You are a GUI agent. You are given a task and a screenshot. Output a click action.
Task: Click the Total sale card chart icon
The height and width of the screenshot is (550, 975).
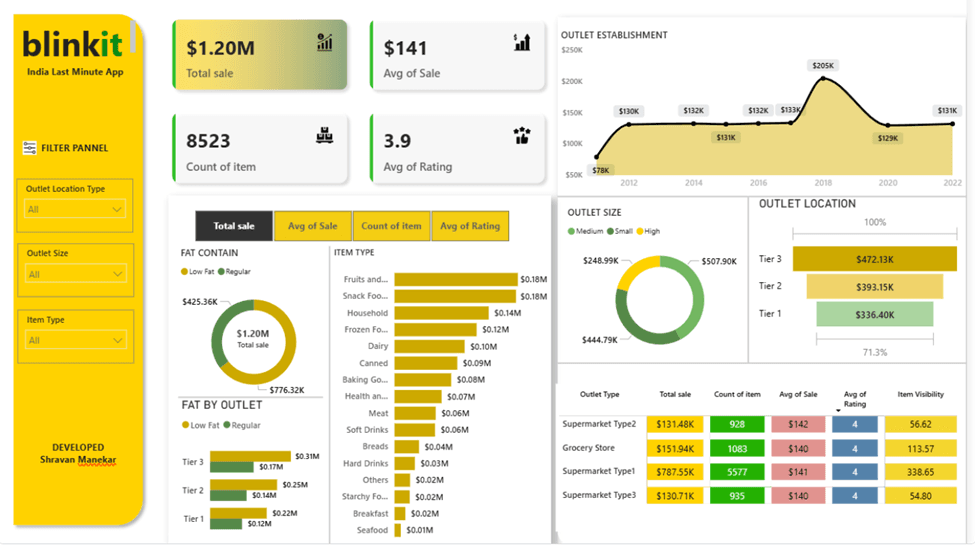[x=325, y=42]
